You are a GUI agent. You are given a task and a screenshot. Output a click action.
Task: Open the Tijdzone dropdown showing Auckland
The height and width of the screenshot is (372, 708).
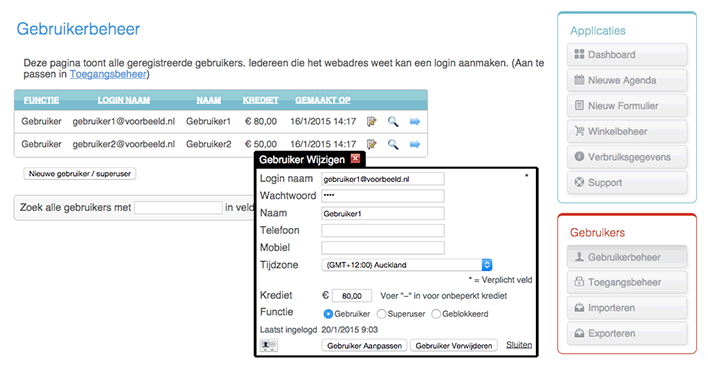point(407,265)
